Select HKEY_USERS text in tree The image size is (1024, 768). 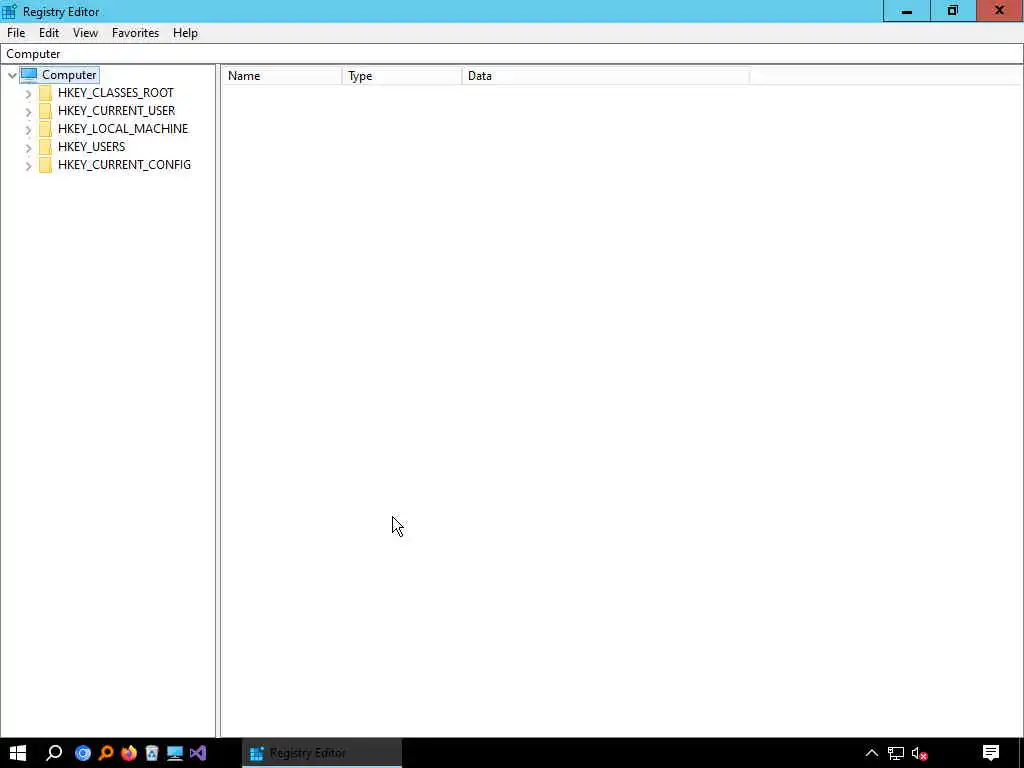tap(91, 147)
